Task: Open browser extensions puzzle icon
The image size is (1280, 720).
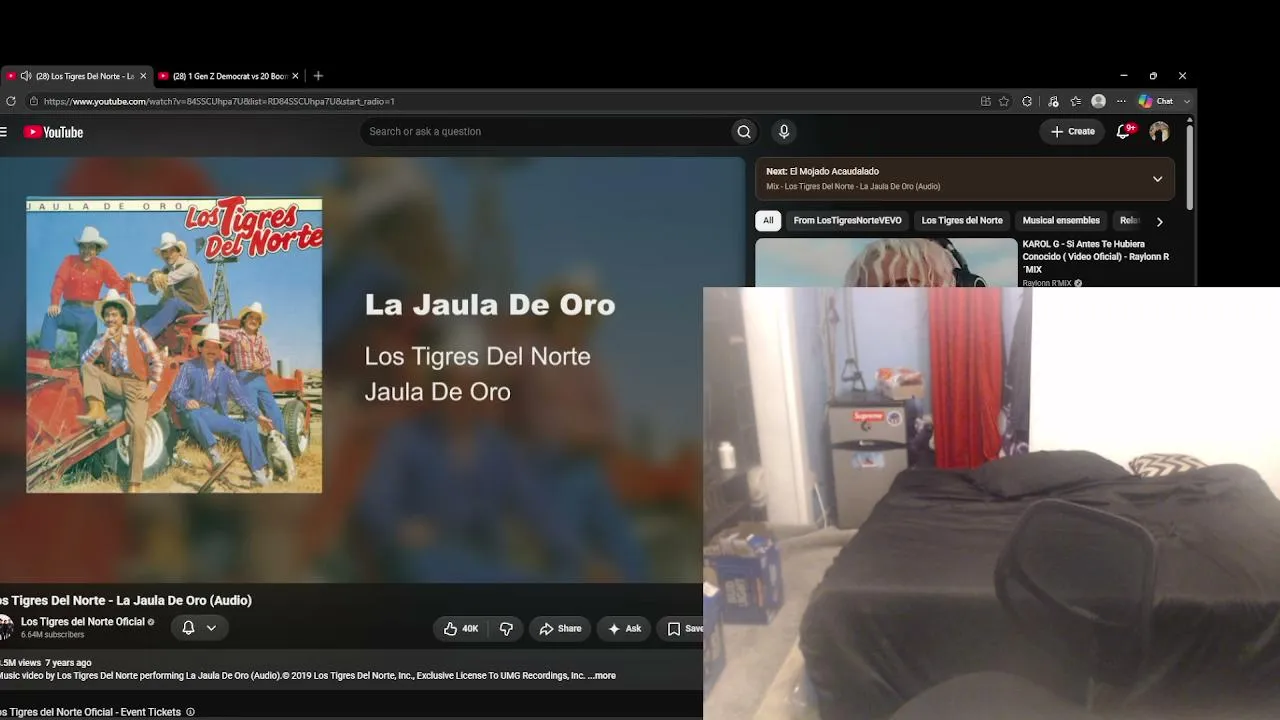Action: point(1027,101)
